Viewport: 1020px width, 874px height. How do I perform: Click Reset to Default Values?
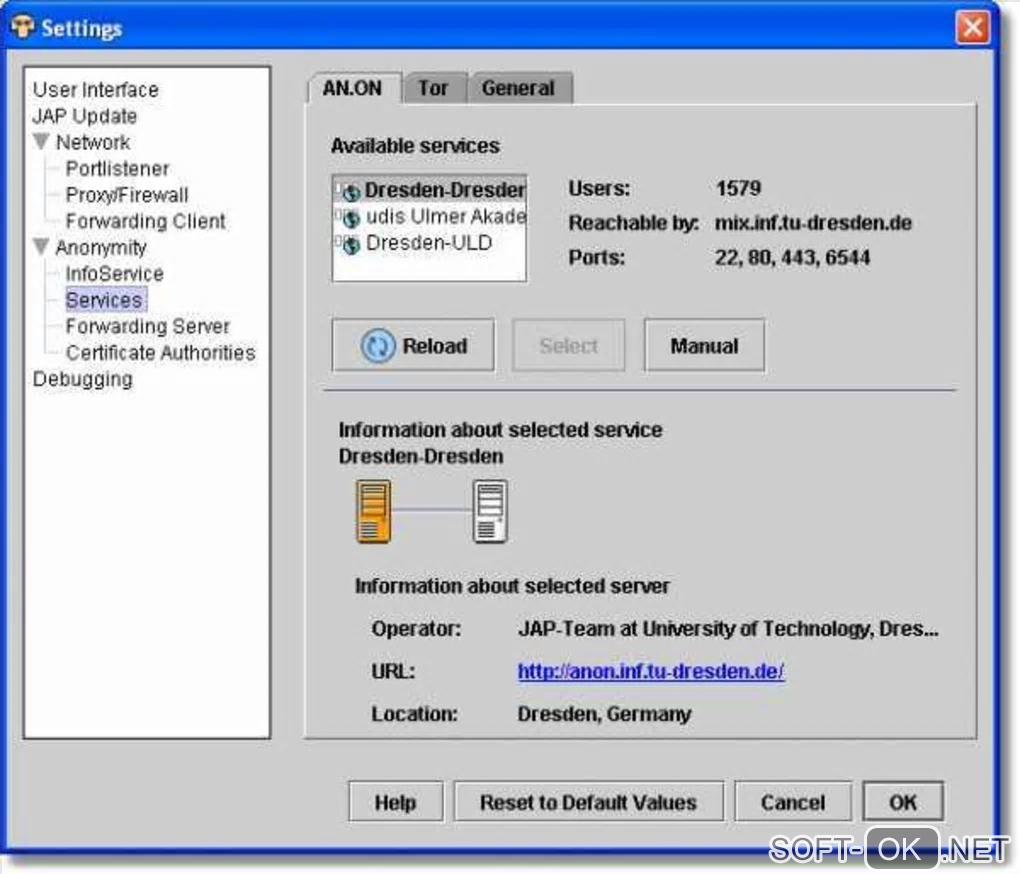(x=589, y=802)
